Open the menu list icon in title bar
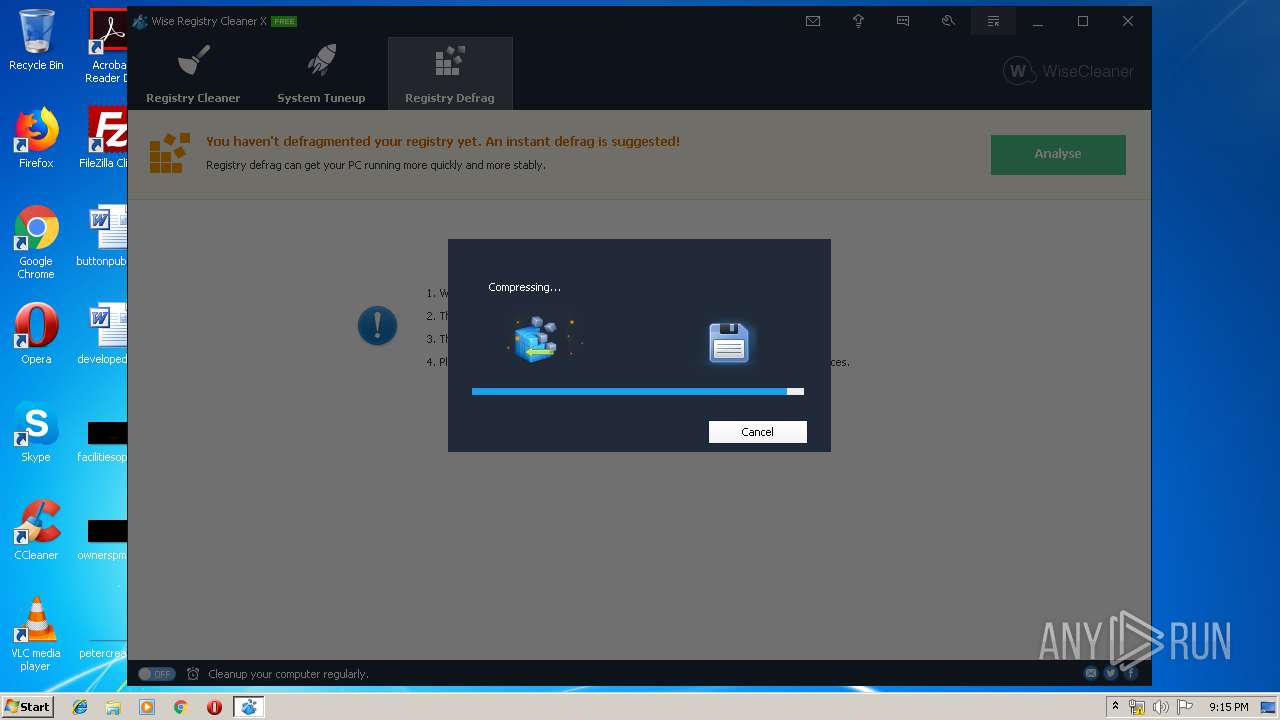 pyautogui.click(x=993, y=21)
